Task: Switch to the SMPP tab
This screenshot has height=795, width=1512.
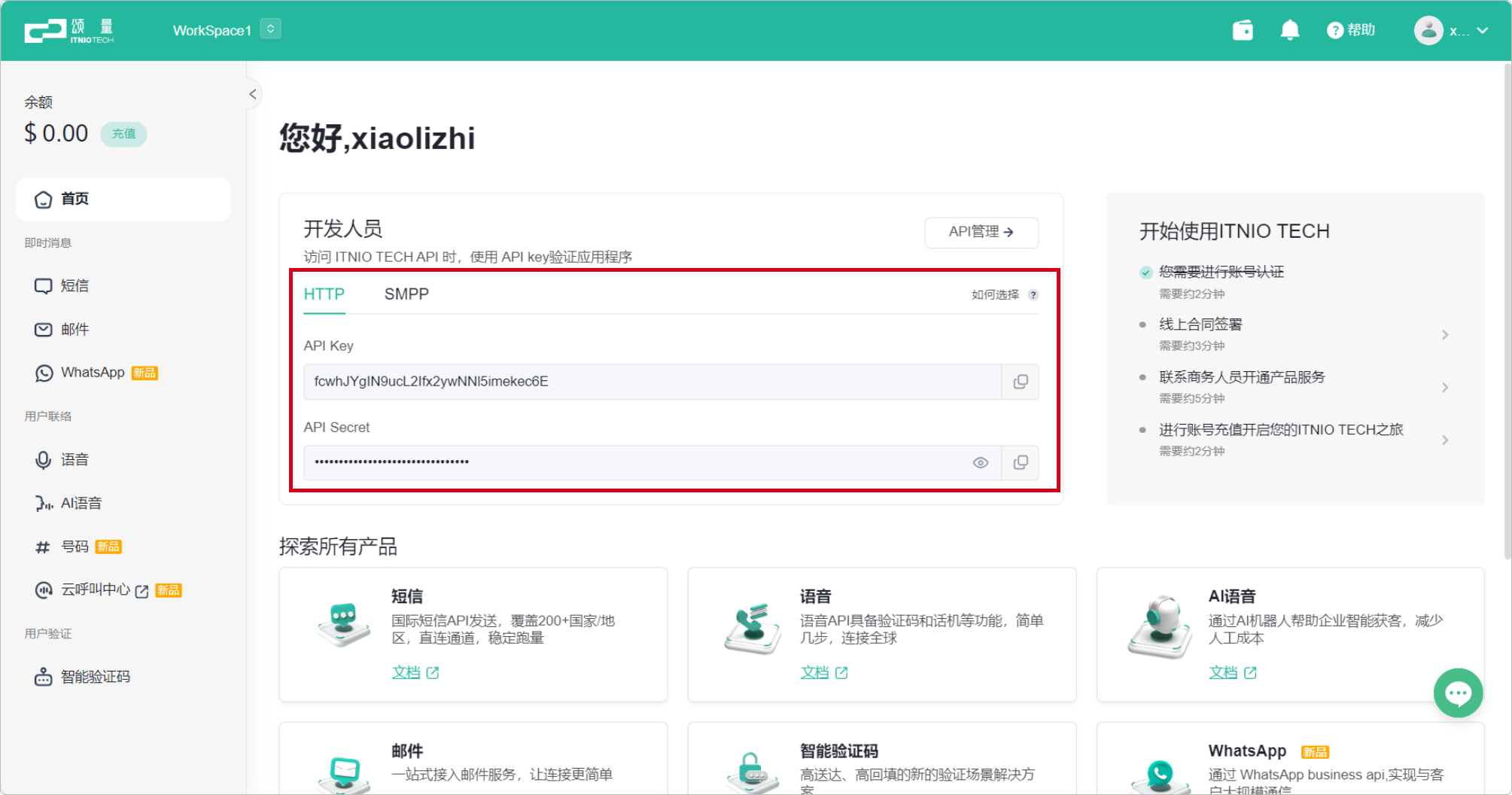Action: click(406, 294)
